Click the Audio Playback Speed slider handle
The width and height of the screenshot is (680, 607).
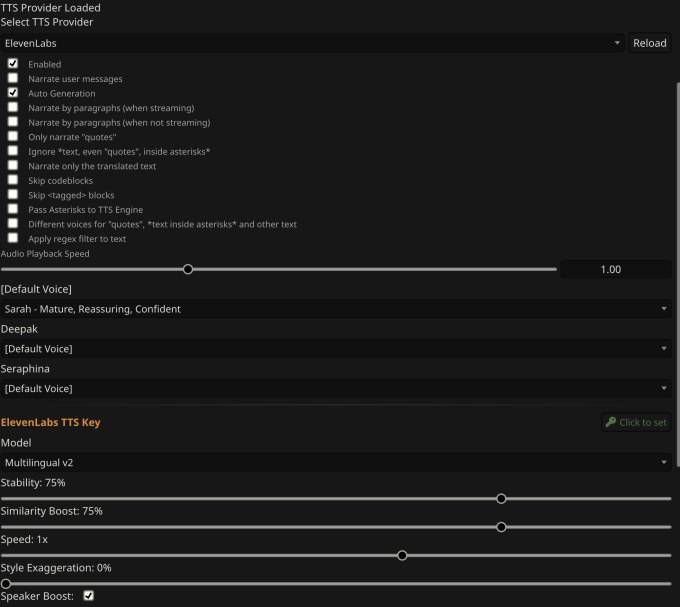188,269
